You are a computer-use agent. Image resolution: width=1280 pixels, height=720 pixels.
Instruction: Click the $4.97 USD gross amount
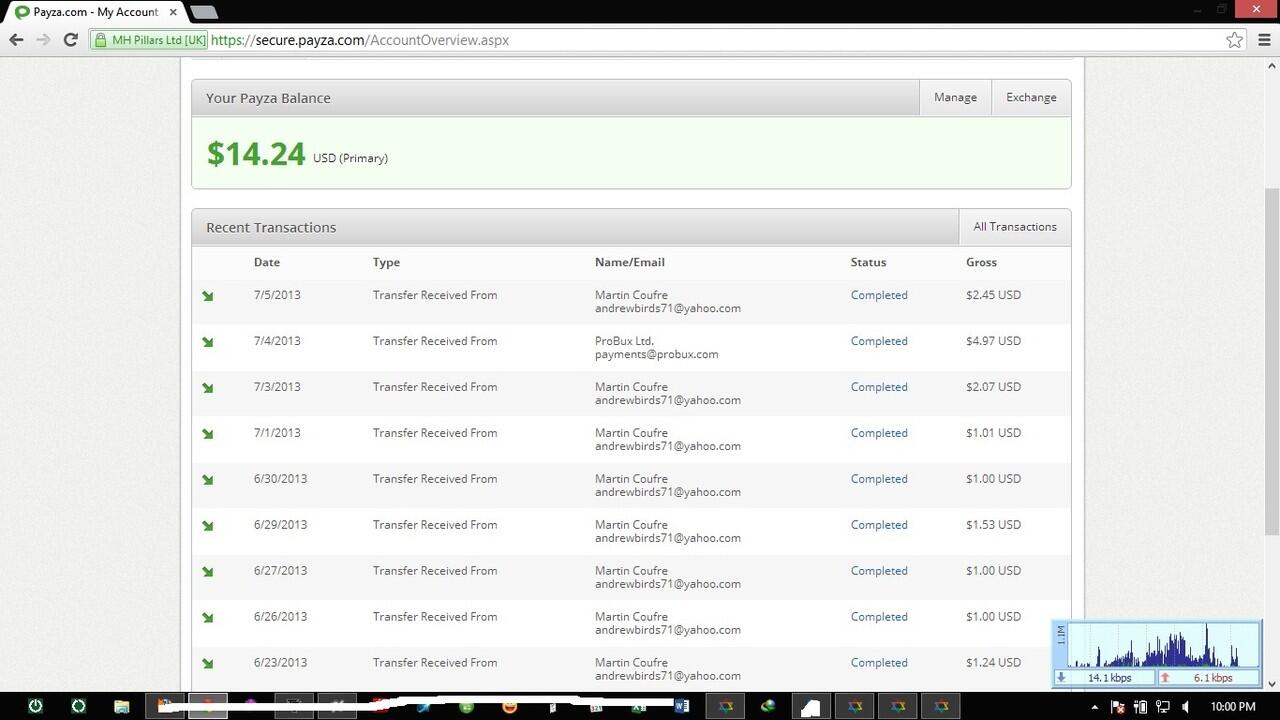tap(993, 341)
